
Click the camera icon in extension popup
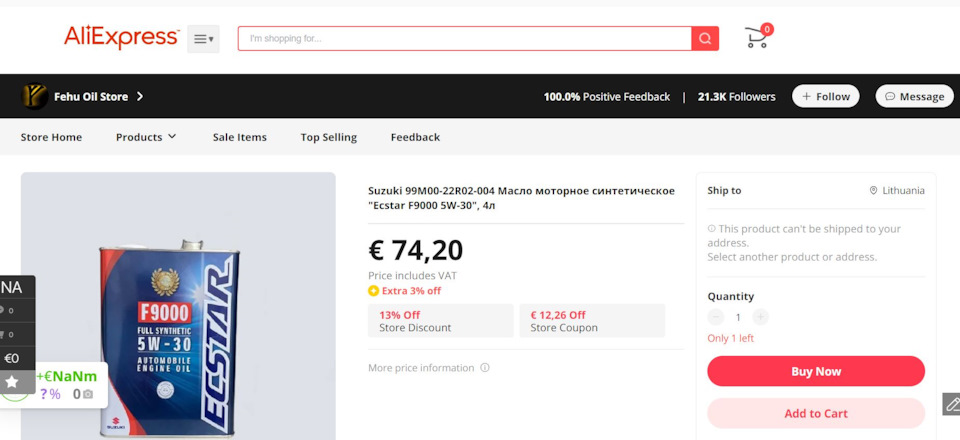88,395
